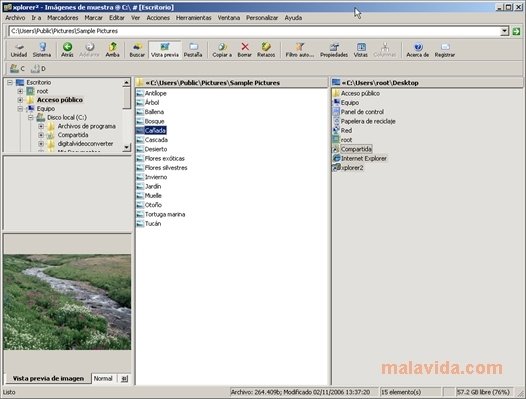Open the address bar dropdown arrow
This screenshot has width=526, height=399.
click(505, 31)
